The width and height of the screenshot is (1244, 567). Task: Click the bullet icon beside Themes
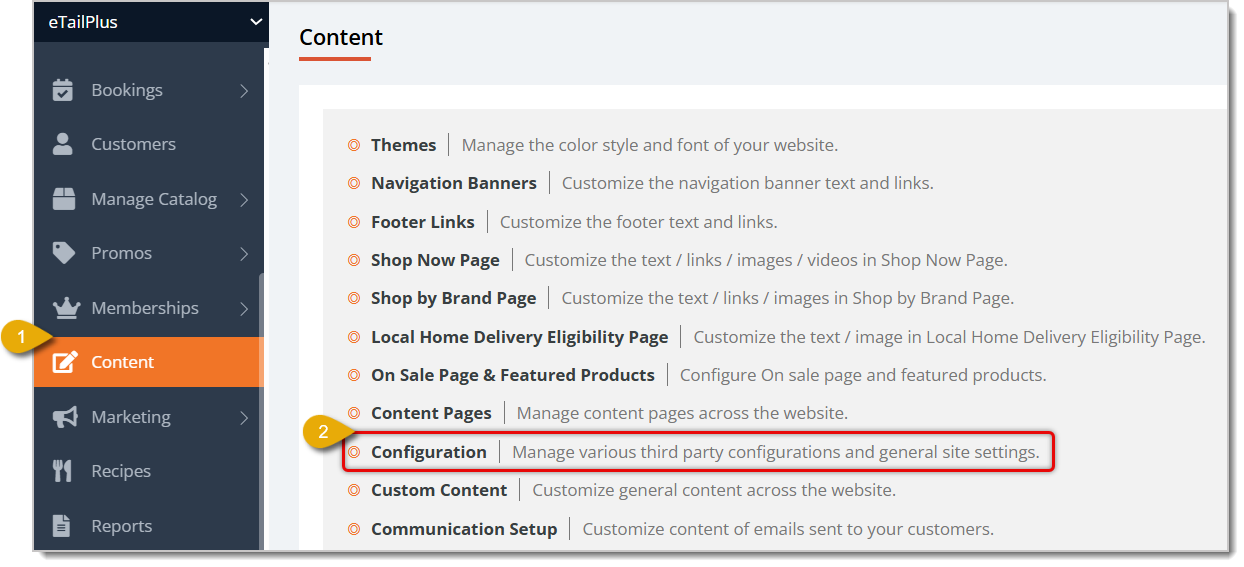click(x=354, y=145)
